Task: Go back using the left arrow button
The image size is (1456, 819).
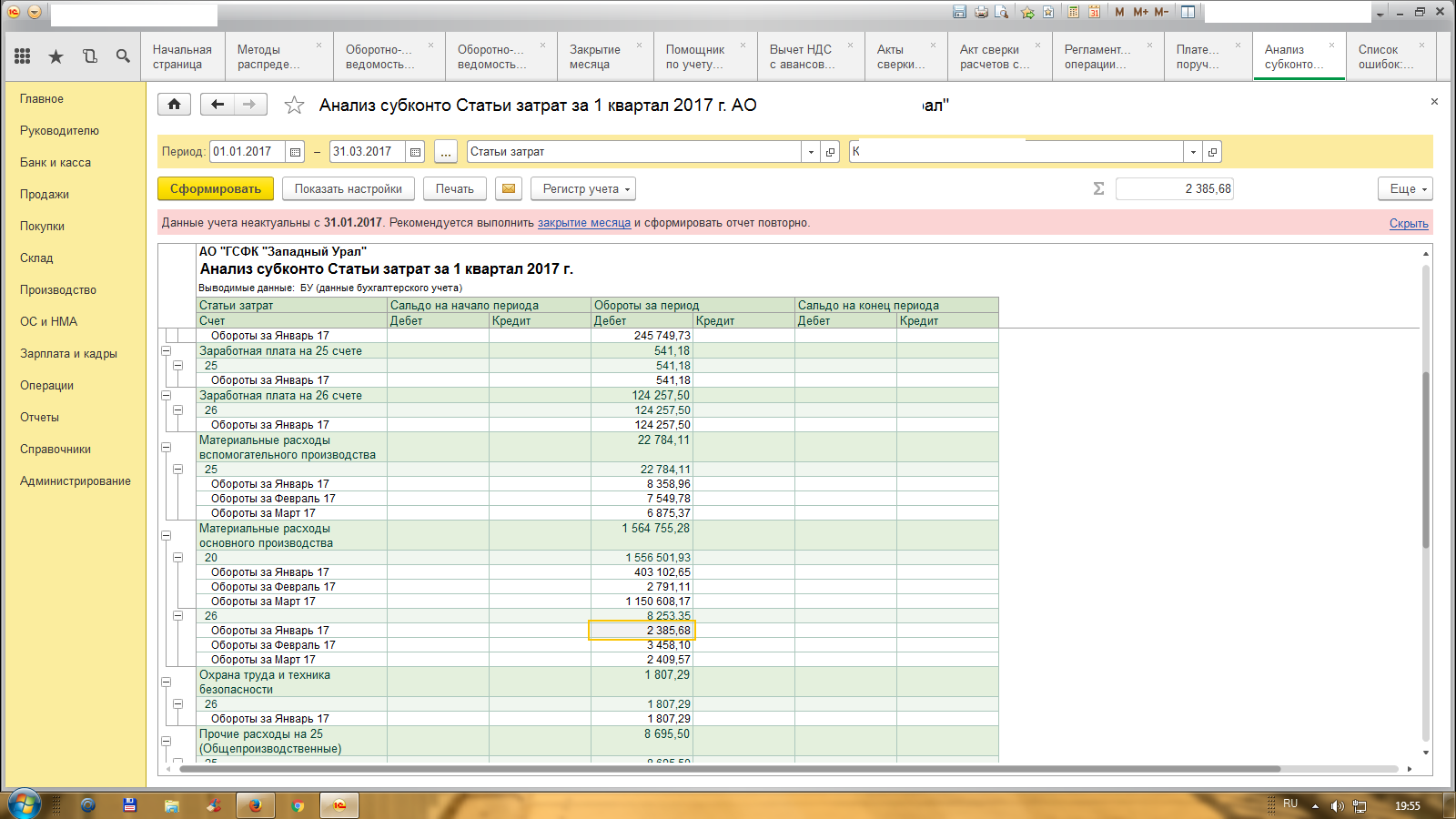Action: 217,105
